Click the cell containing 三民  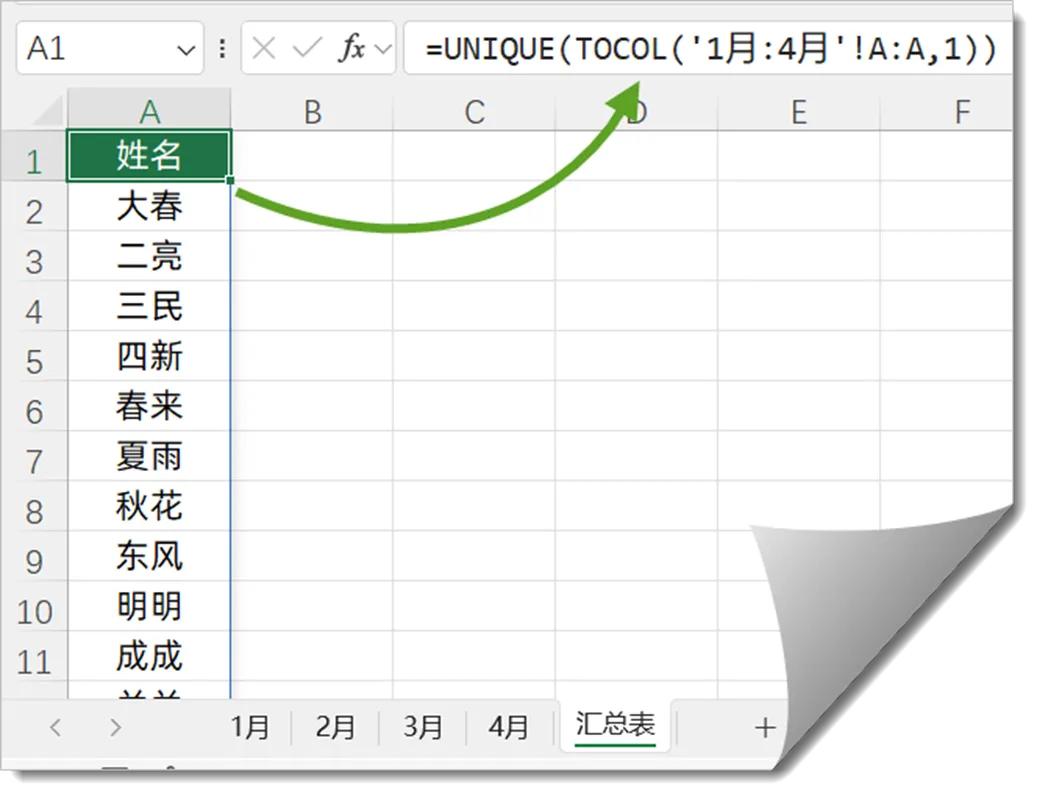point(149,306)
